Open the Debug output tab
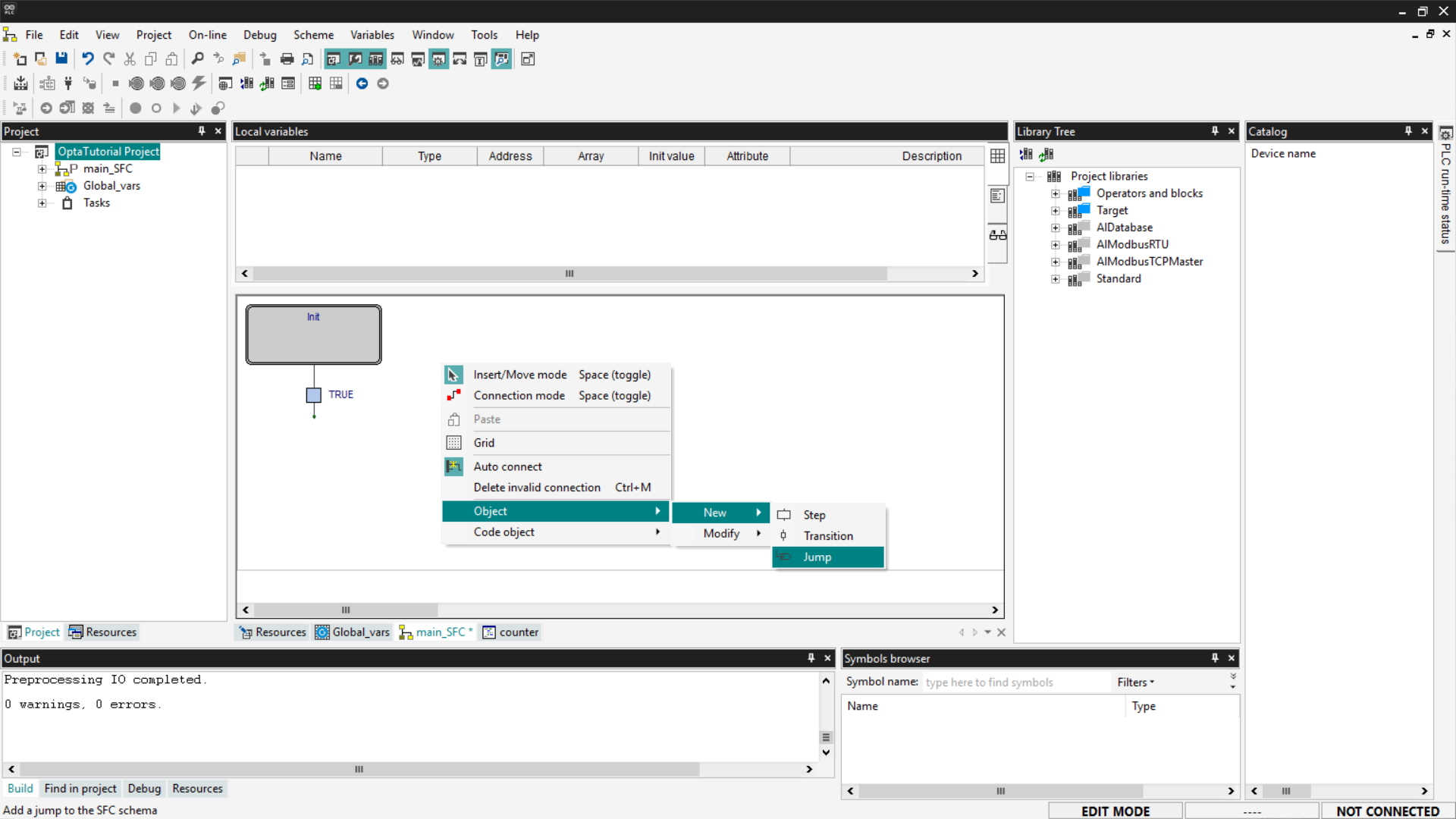1456x819 pixels. point(144,789)
